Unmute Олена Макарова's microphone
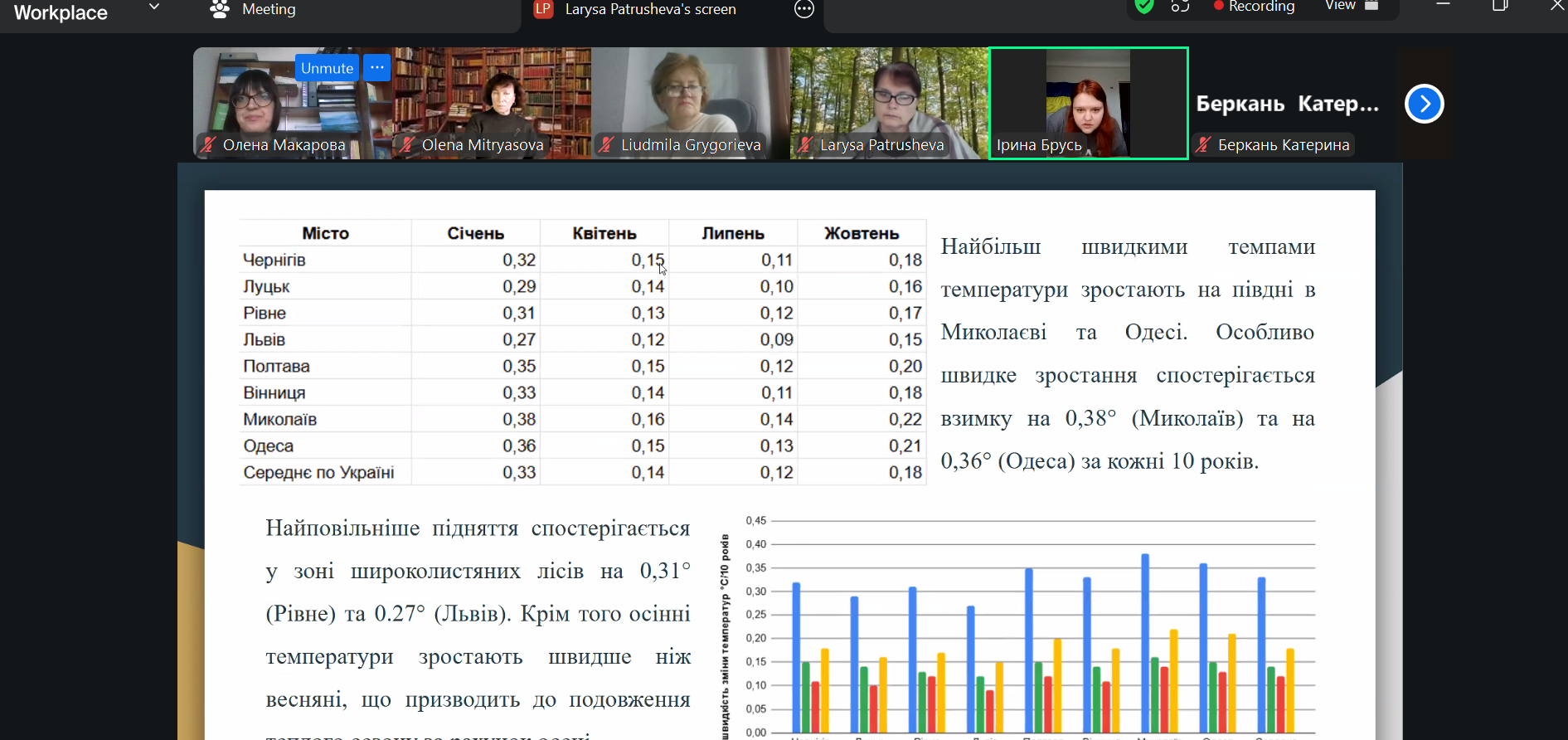The width and height of the screenshot is (1568, 740). pyautogui.click(x=327, y=68)
